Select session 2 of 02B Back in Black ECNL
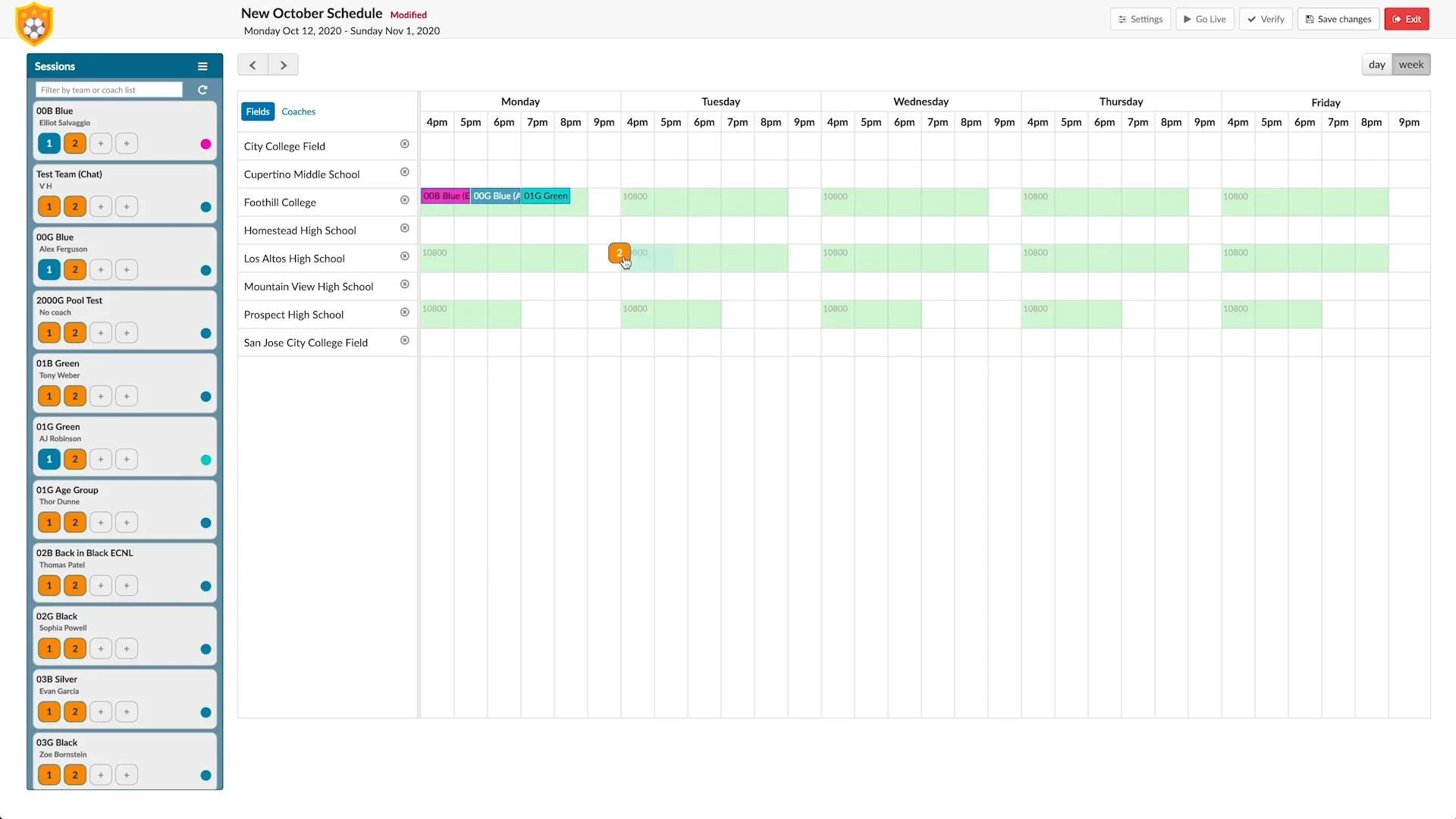The image size is (1456, 819). (75, 585)
